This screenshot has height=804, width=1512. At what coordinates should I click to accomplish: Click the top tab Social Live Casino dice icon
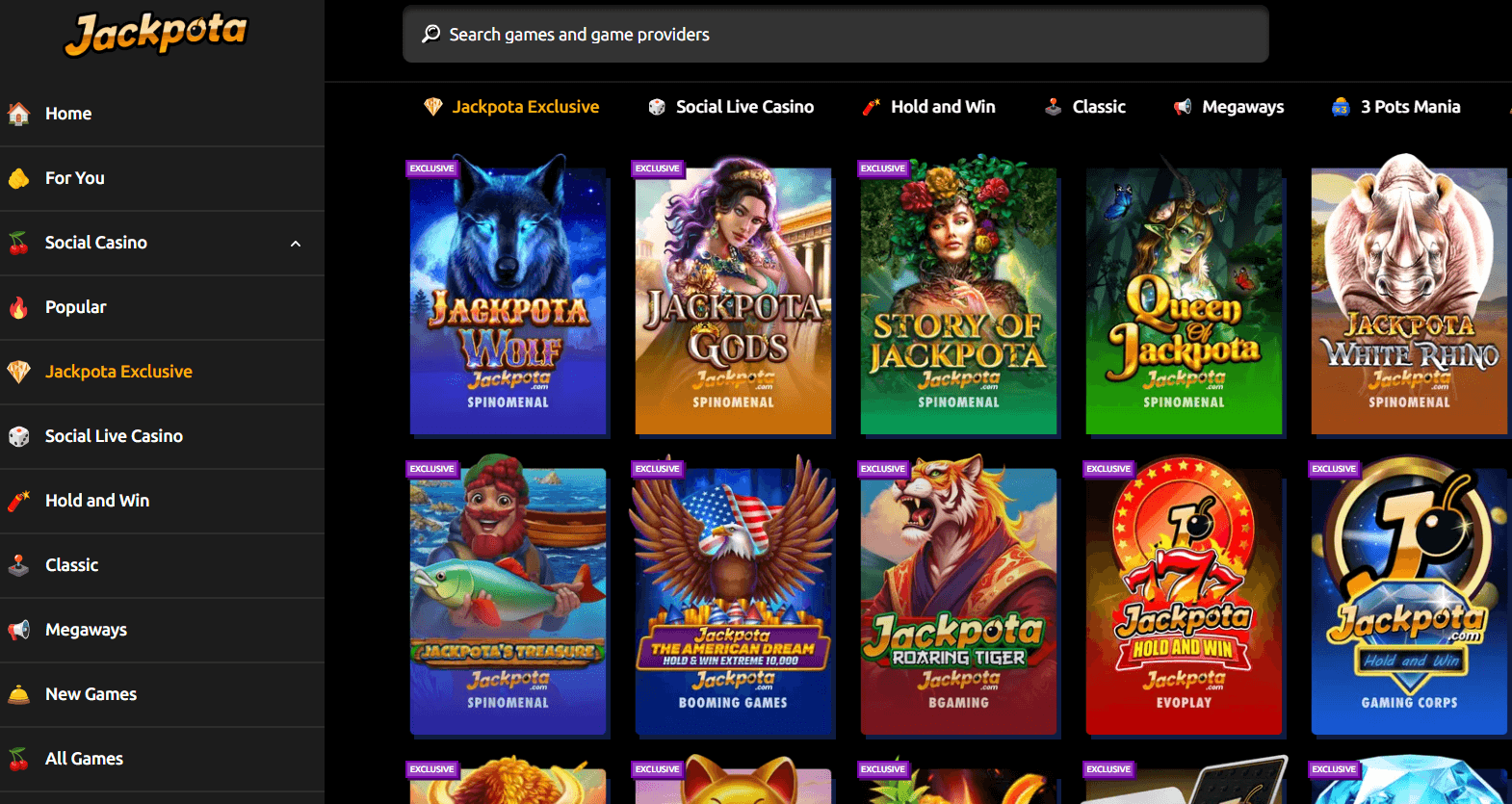coord(657,107)
